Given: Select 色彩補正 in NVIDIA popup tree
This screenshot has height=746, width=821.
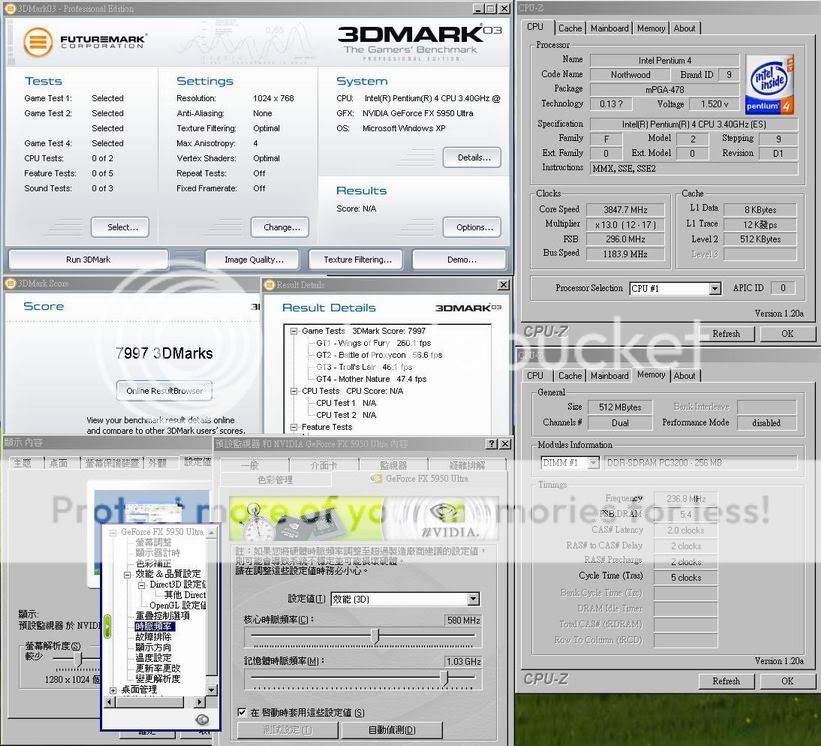Looking at the screenshot, I should (153, 563).
